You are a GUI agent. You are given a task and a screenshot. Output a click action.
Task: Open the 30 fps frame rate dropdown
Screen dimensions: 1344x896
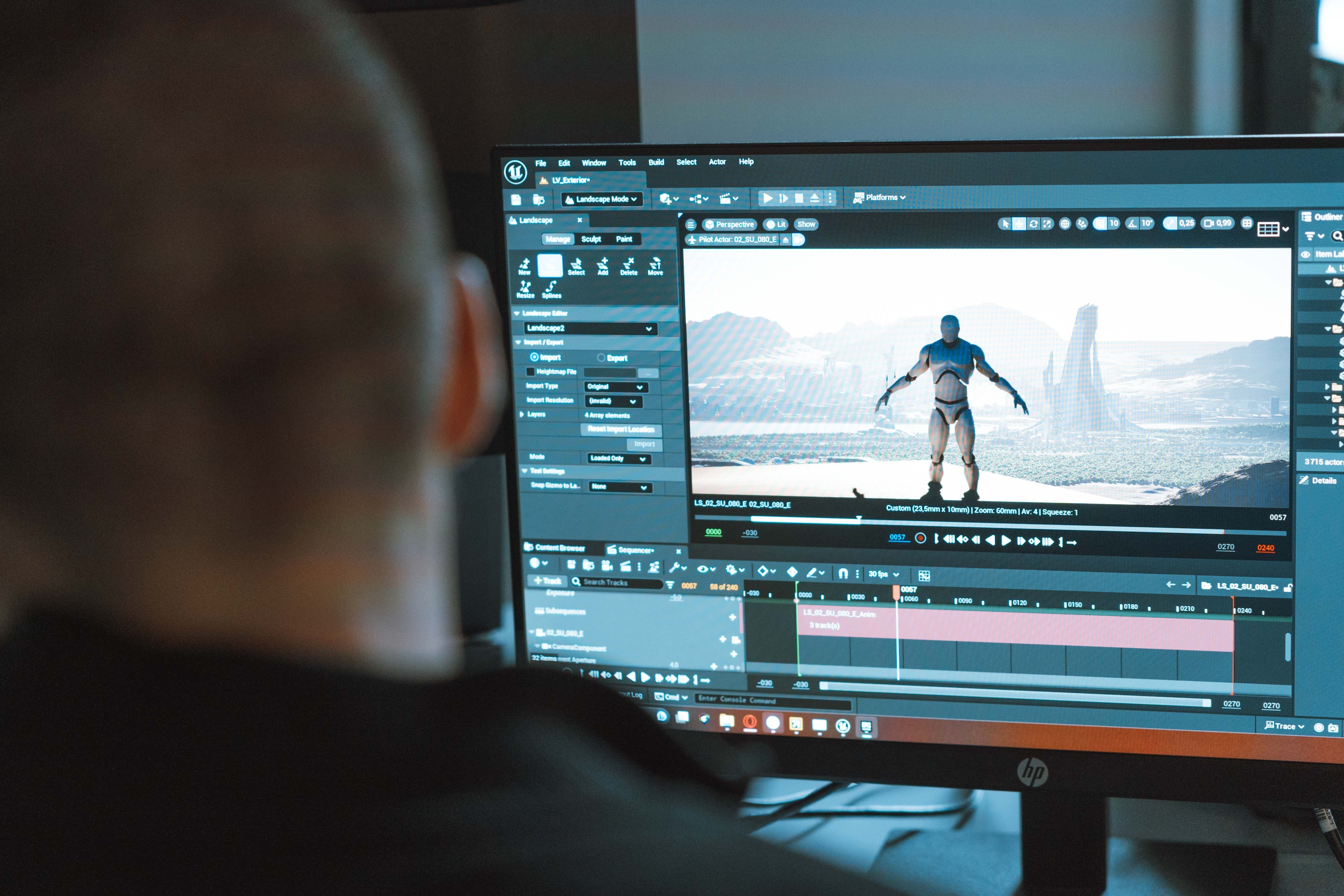click(883, 574)
